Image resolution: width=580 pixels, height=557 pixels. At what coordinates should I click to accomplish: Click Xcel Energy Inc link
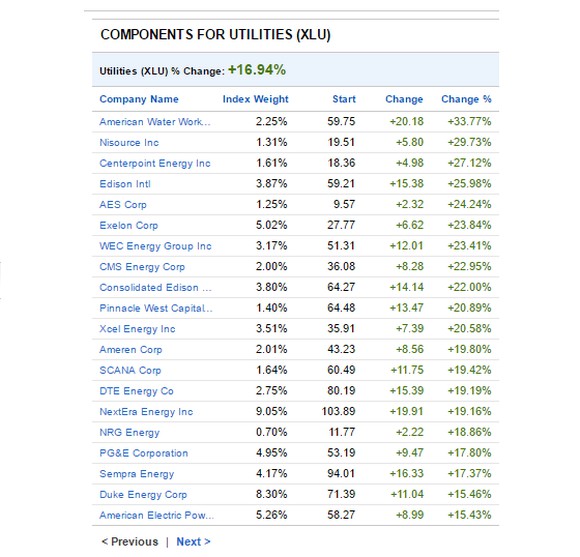137,329
